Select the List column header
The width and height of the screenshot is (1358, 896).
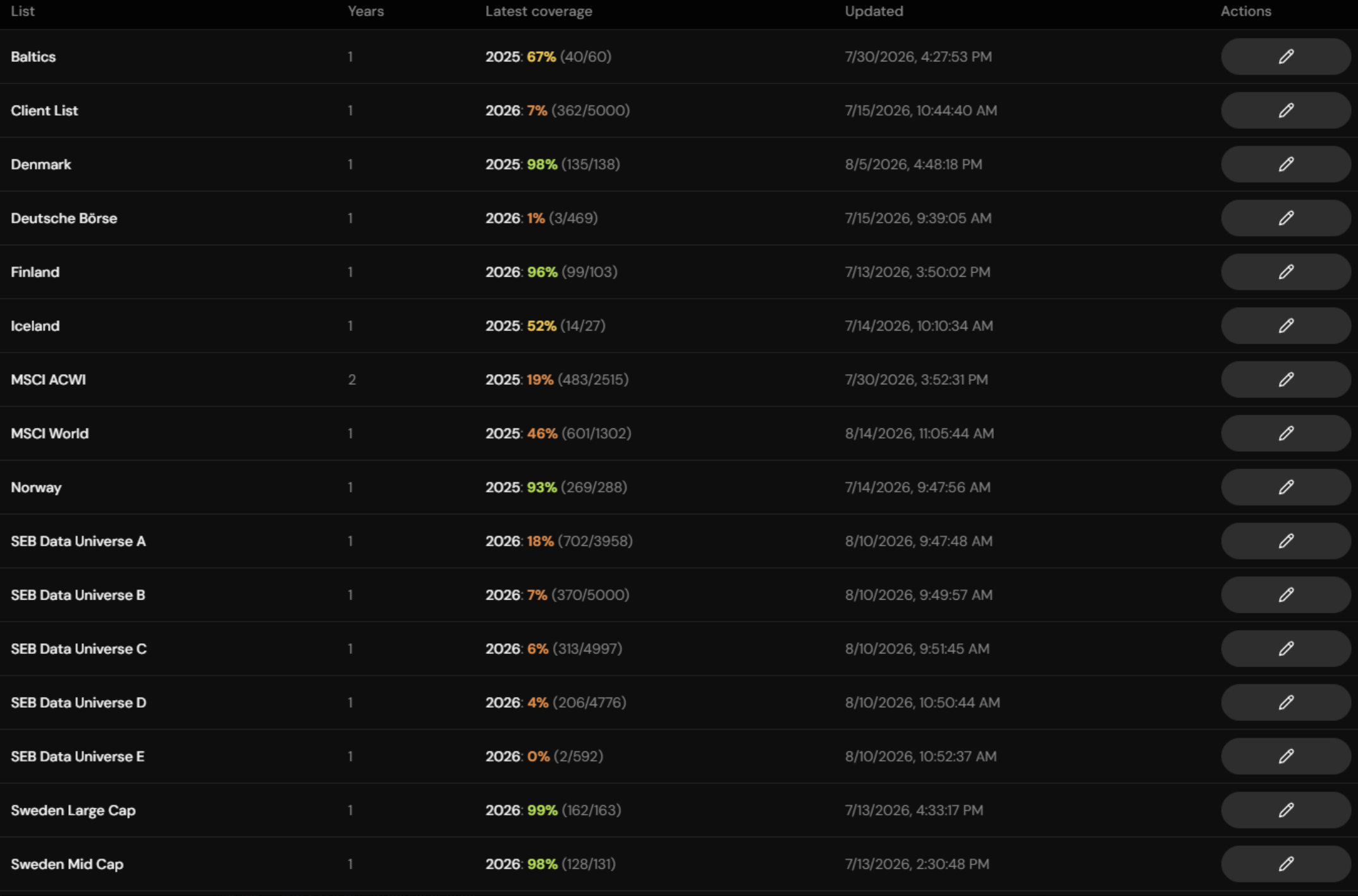(23, 11)
